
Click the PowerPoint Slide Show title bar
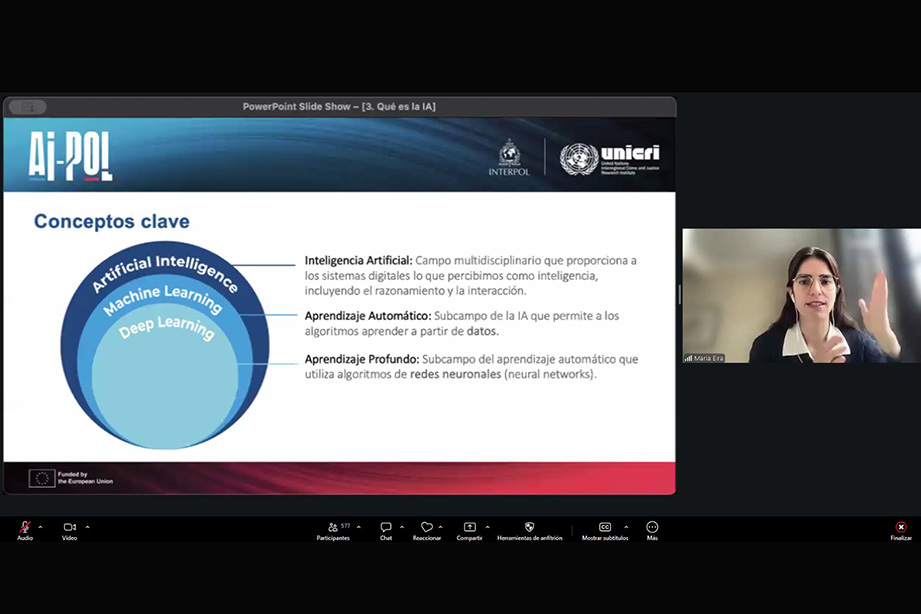339,107
